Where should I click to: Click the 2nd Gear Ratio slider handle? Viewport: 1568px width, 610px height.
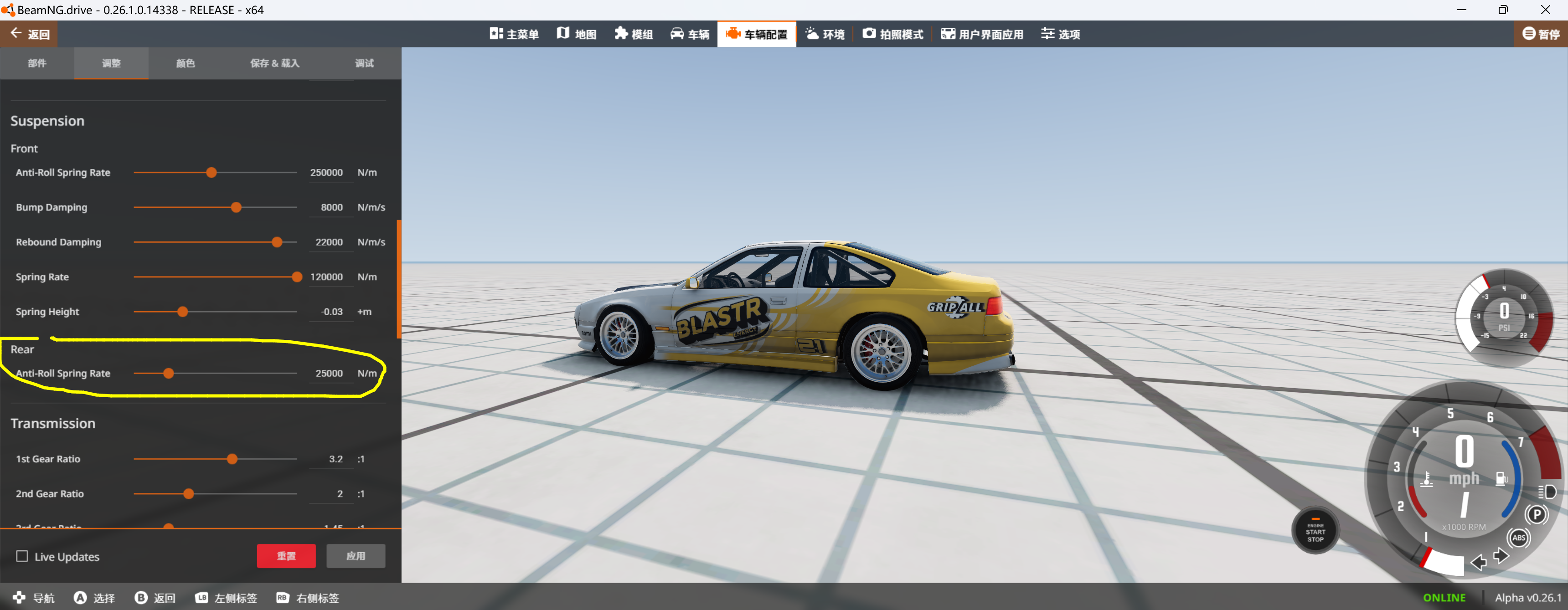(x=189, y=494)
